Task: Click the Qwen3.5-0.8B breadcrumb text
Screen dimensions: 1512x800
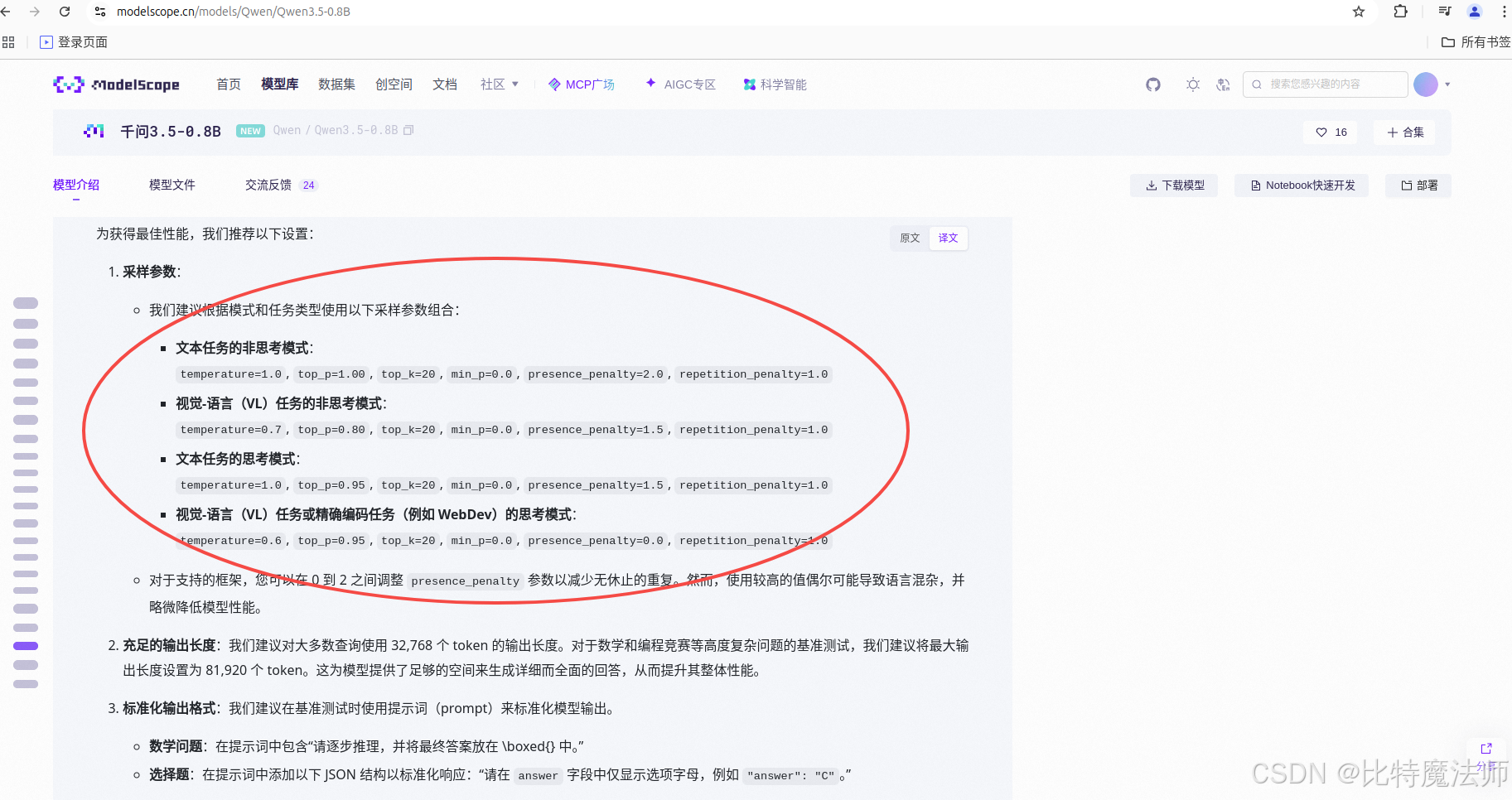Action: click(356, 130)
